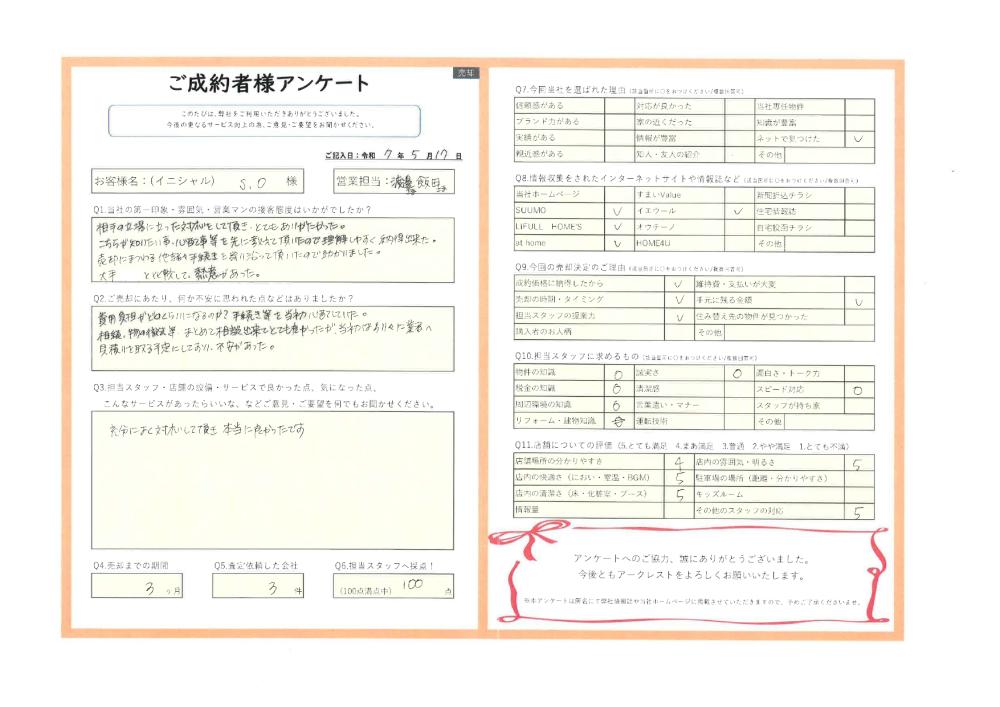Click the Q3 feedback answer box
The height and width of the screenshot is (707, 1000).
tap(273, 480)
